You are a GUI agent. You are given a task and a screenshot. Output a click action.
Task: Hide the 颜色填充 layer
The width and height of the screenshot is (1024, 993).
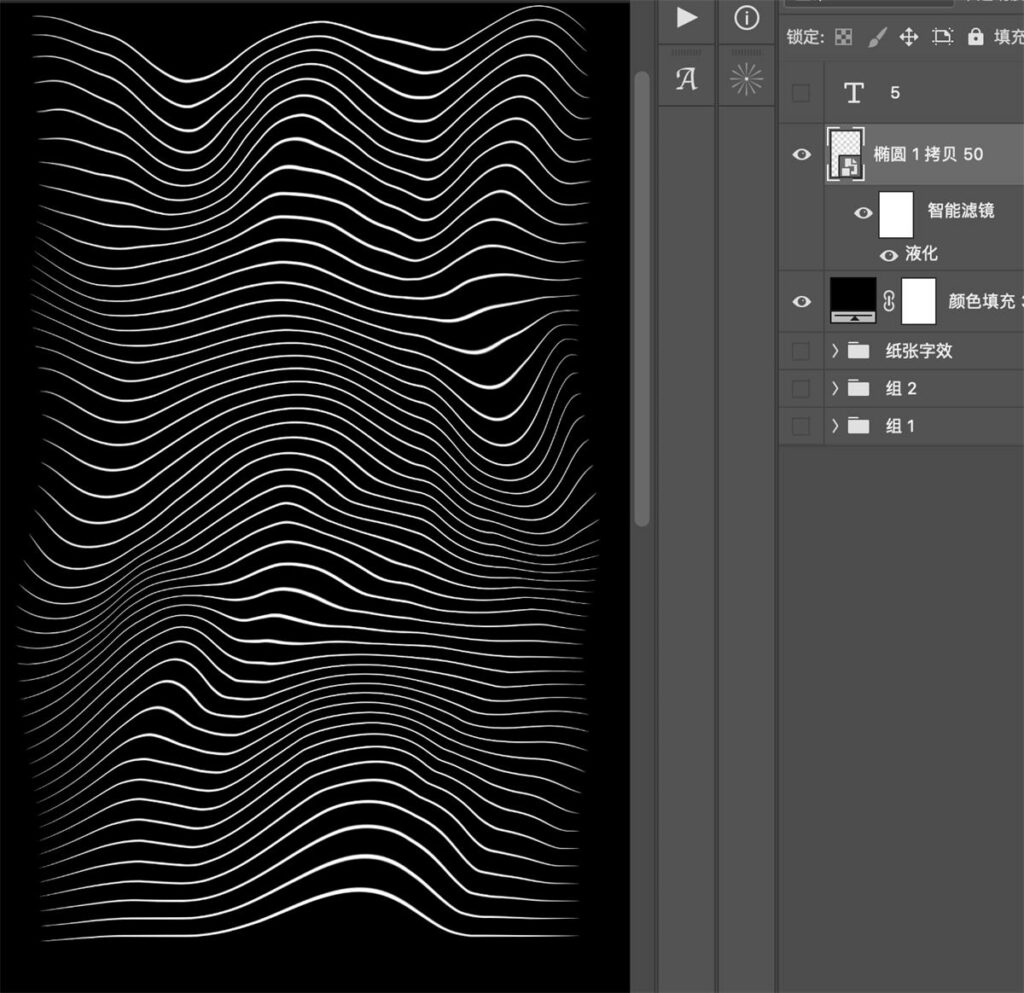tap(801, 301)
